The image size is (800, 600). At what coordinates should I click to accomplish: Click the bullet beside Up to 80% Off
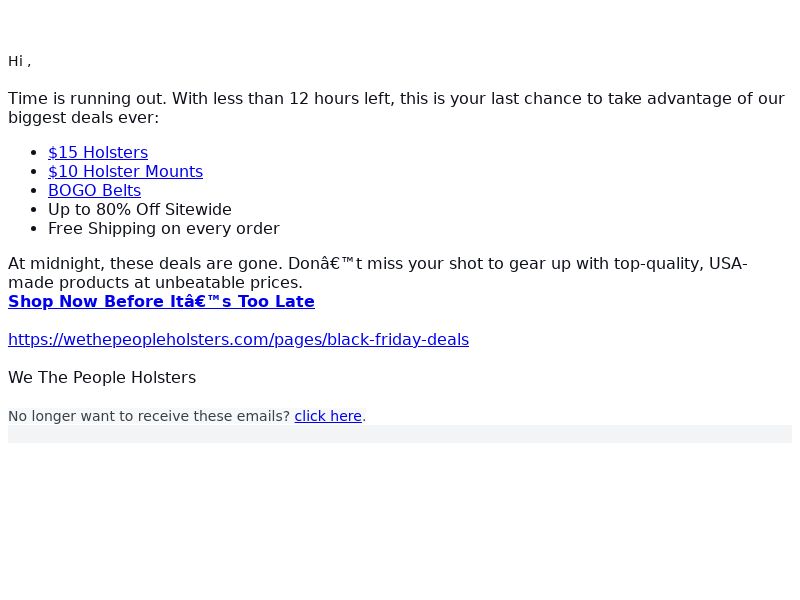tap(34, 210)
